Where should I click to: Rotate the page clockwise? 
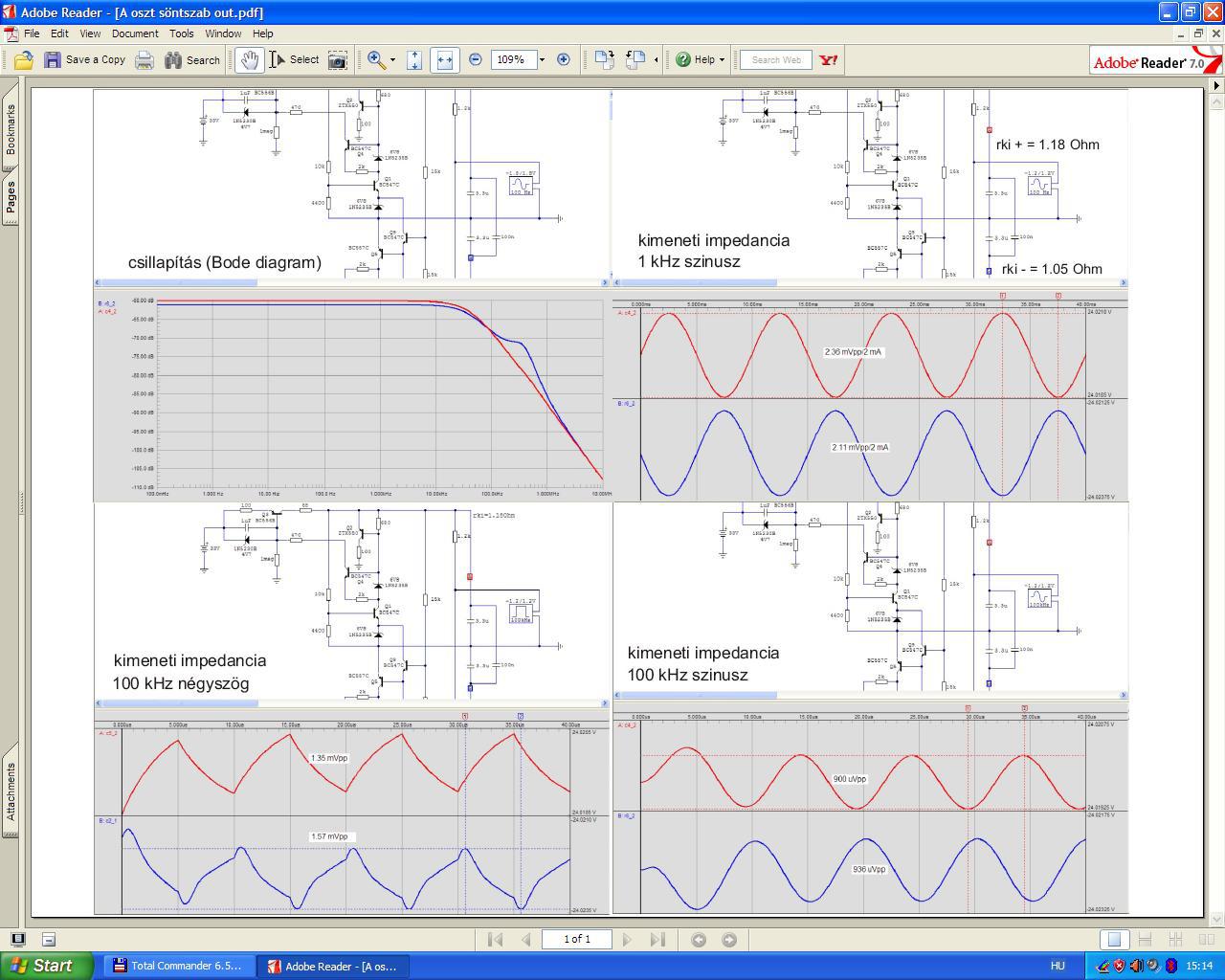coord(604,60)
